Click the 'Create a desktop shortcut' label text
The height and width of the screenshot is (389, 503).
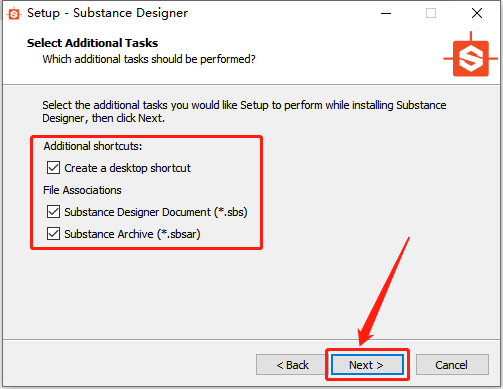point(127,168)
